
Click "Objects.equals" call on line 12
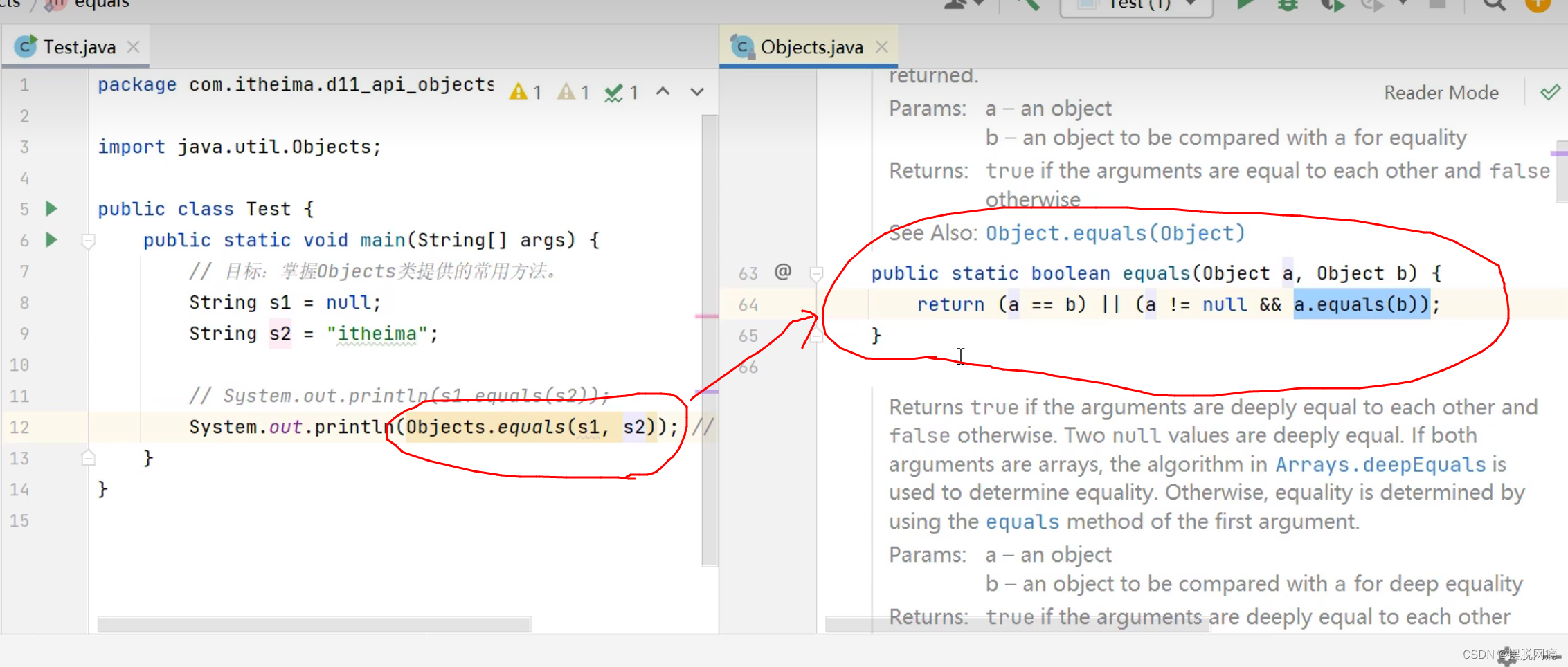[x=485, y=427]
